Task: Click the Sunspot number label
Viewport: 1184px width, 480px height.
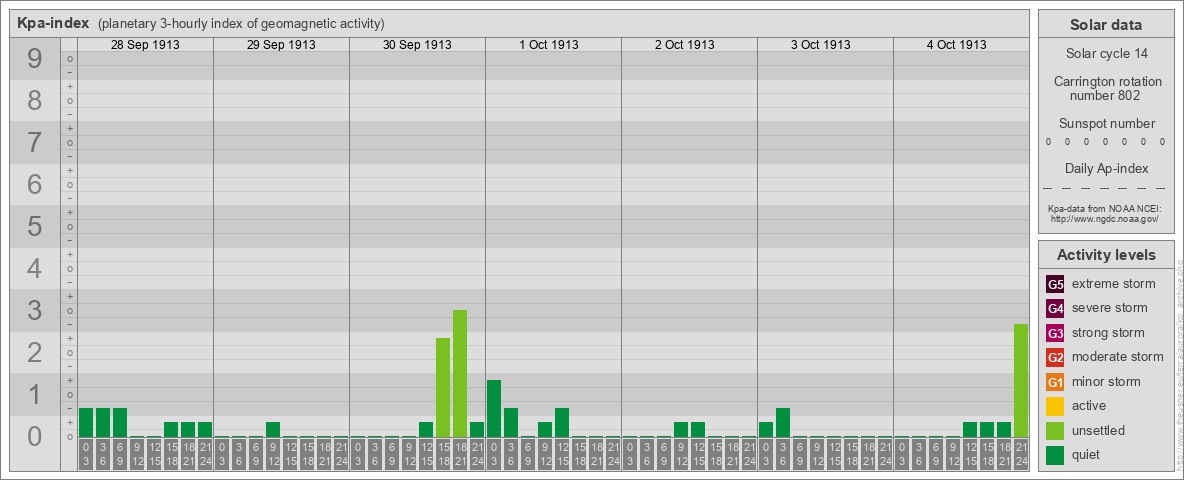Action: pos(1106,124)
